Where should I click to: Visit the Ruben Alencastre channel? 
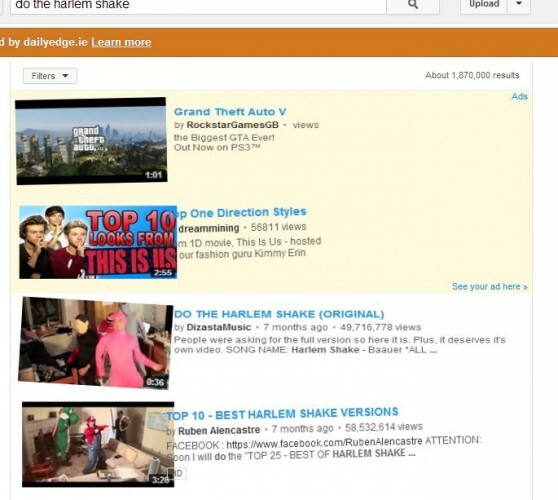coord(219,430)
